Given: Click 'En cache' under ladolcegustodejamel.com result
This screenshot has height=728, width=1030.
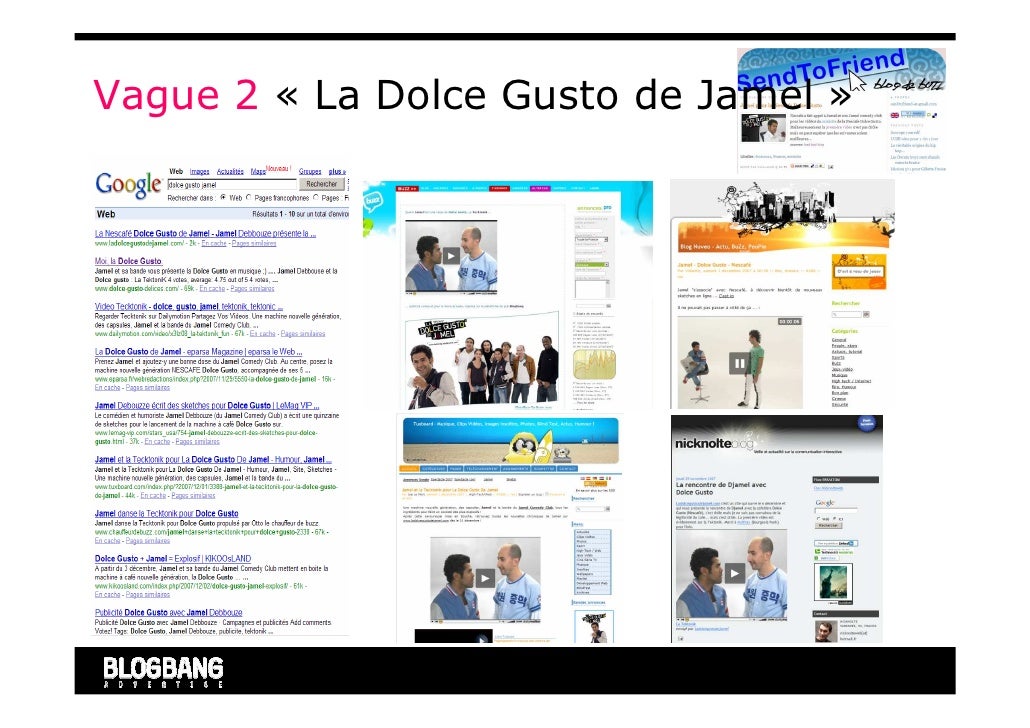Looking at the screenshot, I should [x=213, y=243].
